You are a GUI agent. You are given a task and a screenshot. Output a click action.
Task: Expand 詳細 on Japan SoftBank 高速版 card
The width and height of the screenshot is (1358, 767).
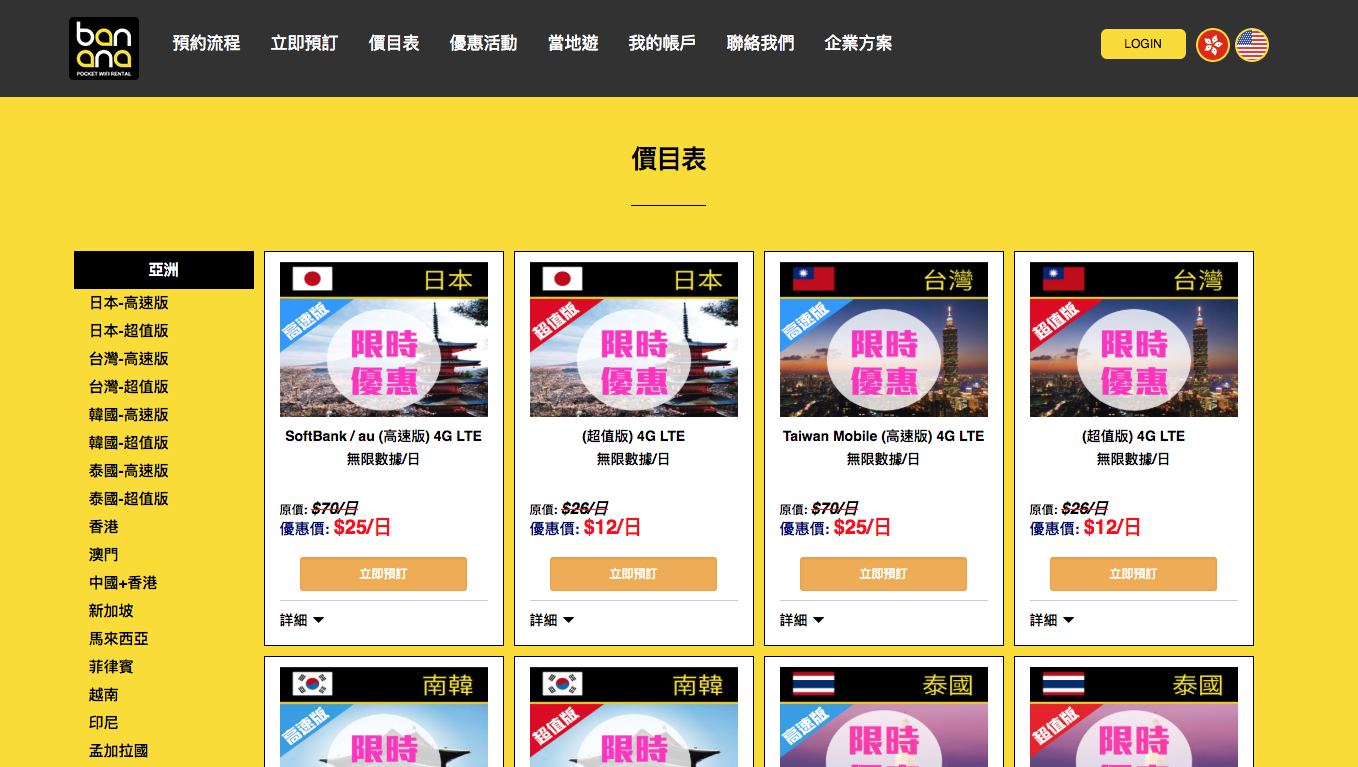tap(302, 620)
